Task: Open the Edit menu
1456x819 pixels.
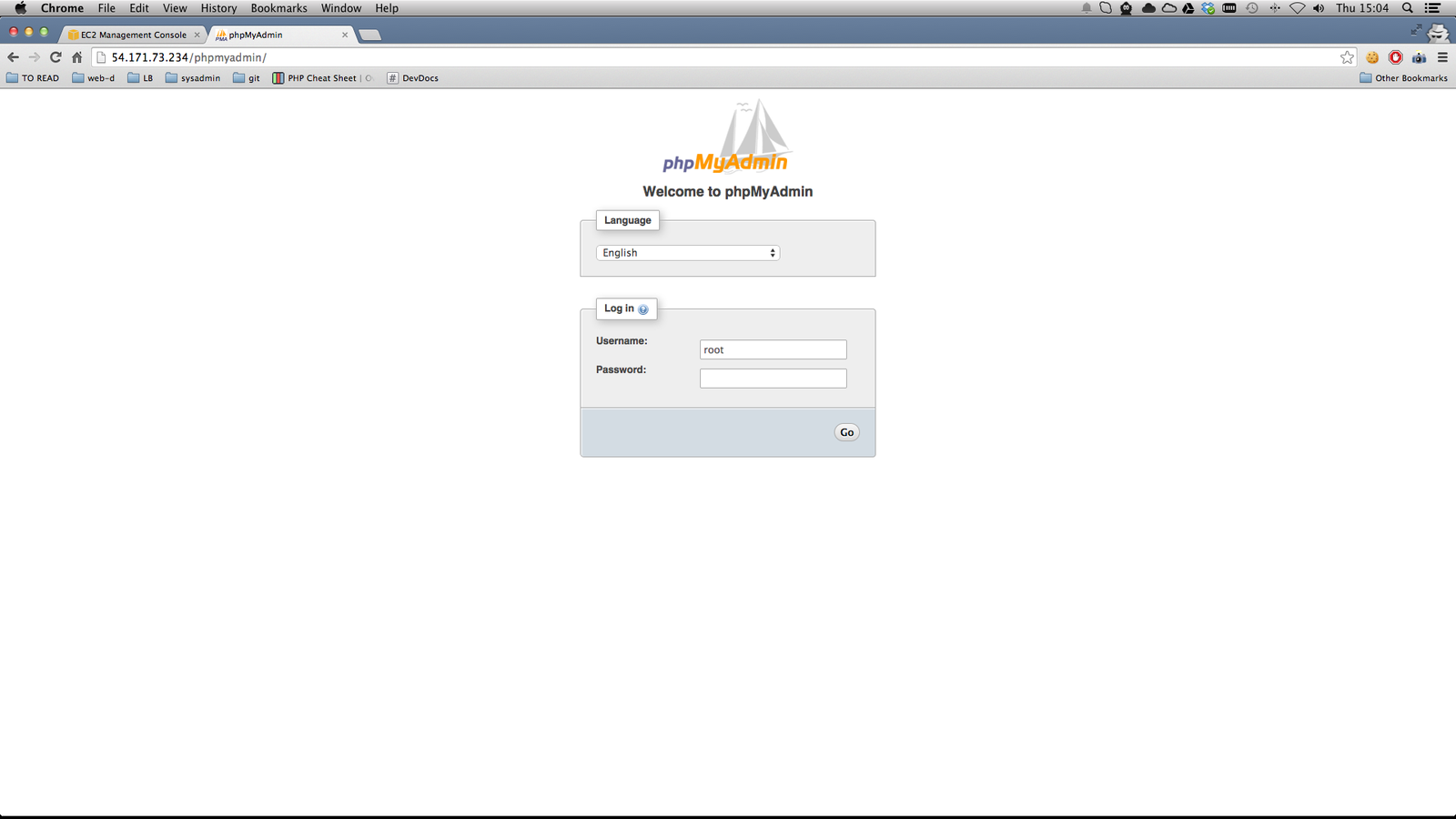Action: pos(139,8)
